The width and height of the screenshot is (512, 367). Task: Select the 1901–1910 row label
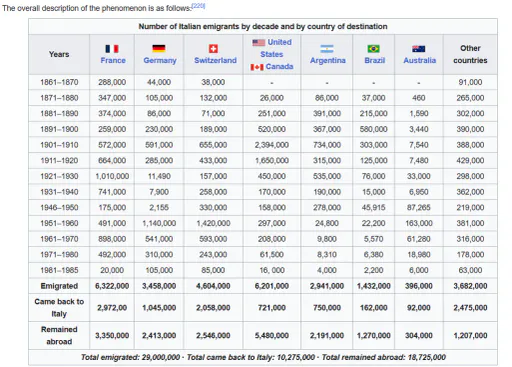59,145
